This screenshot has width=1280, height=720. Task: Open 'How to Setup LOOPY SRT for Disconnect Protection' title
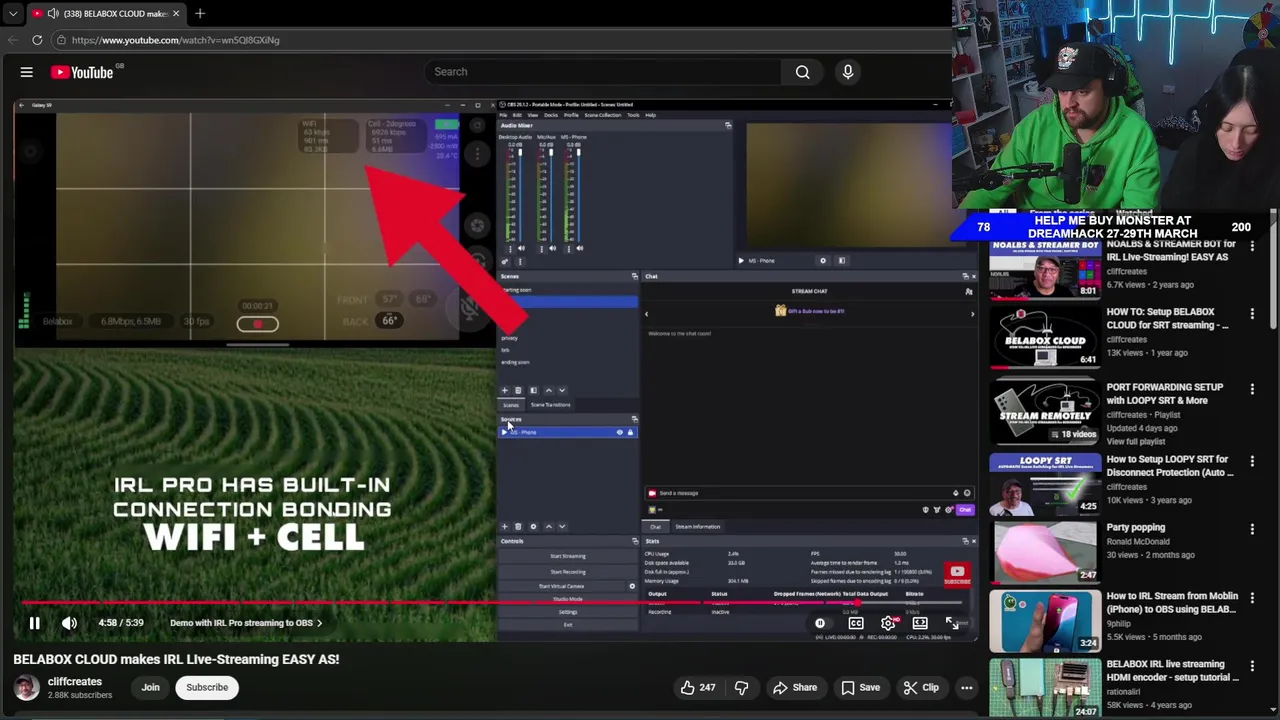[1170, 466]
